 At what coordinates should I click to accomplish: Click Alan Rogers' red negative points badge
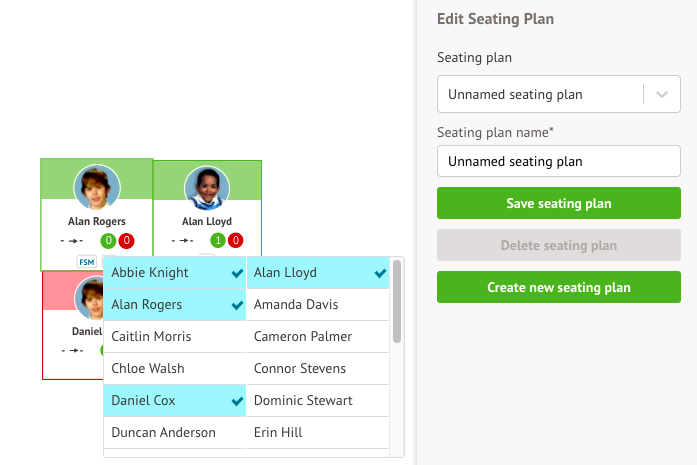click(x=126, y=240)
